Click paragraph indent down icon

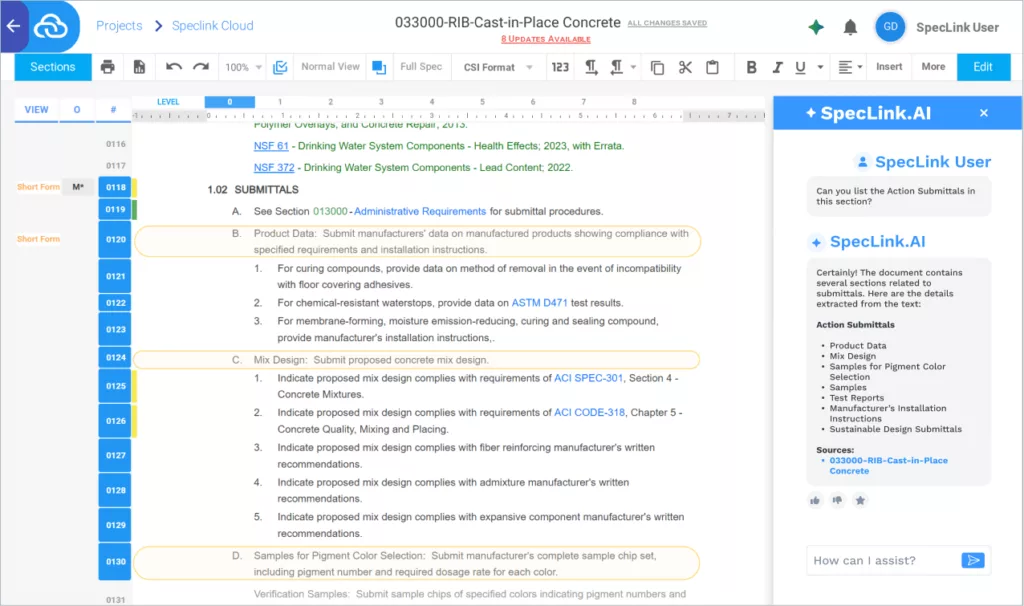pyautogui.click(x=591, y=67)
